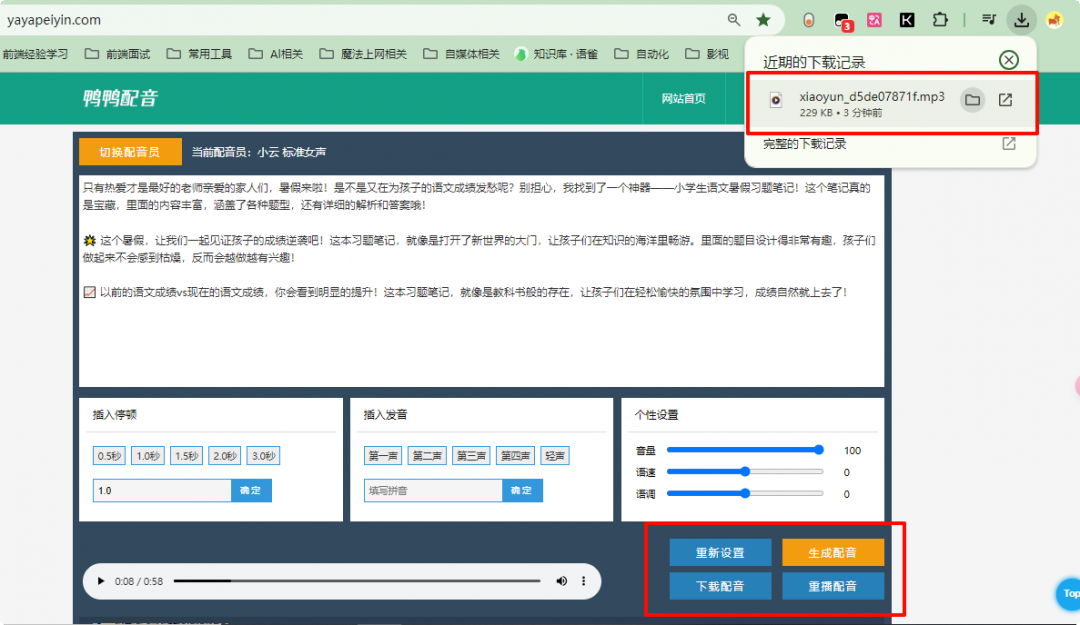Adjust the 音量 volume slider
Screen dimensions: 1080x625
point(819,450)
